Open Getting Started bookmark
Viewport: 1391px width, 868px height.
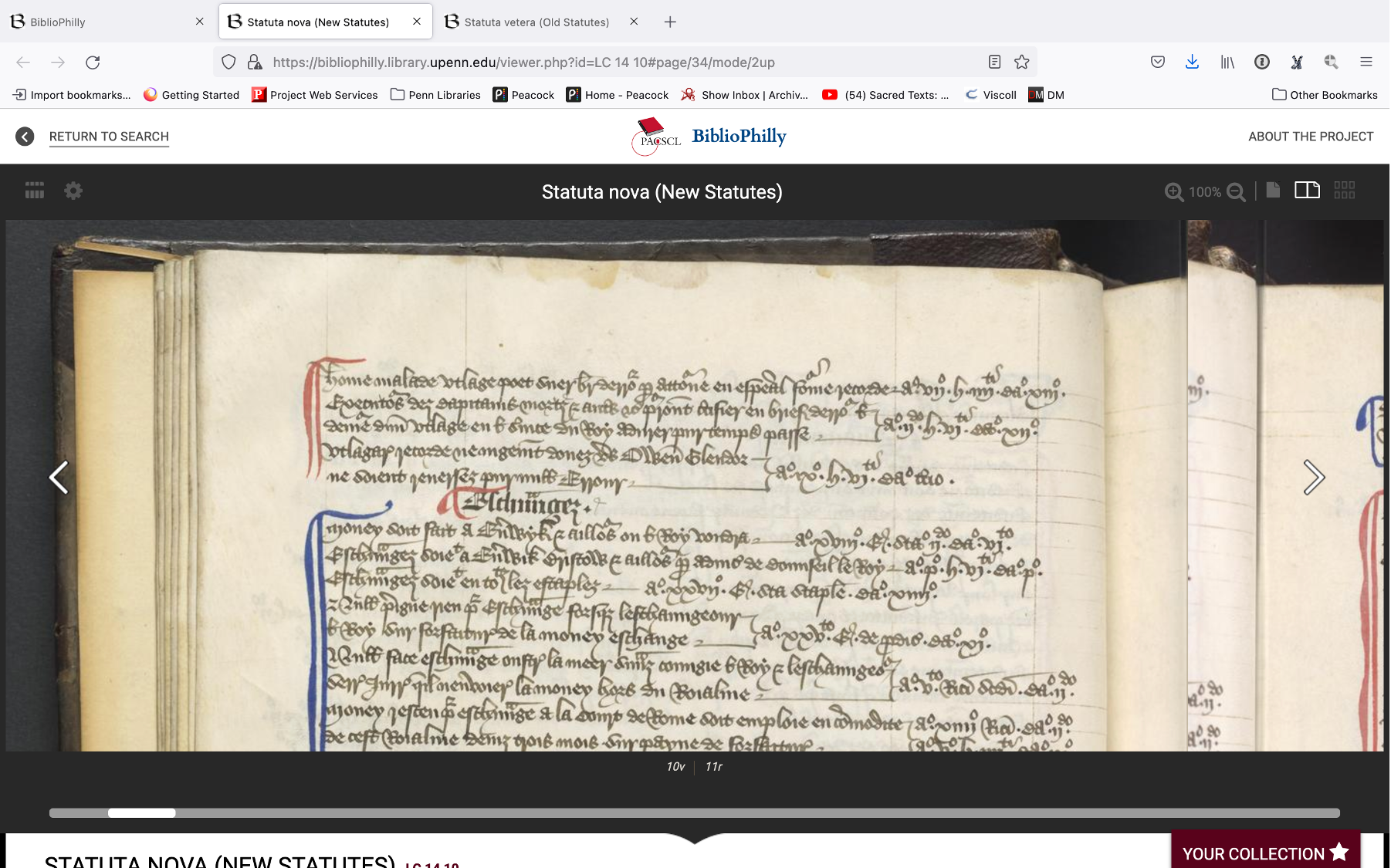tap(191, 95)
